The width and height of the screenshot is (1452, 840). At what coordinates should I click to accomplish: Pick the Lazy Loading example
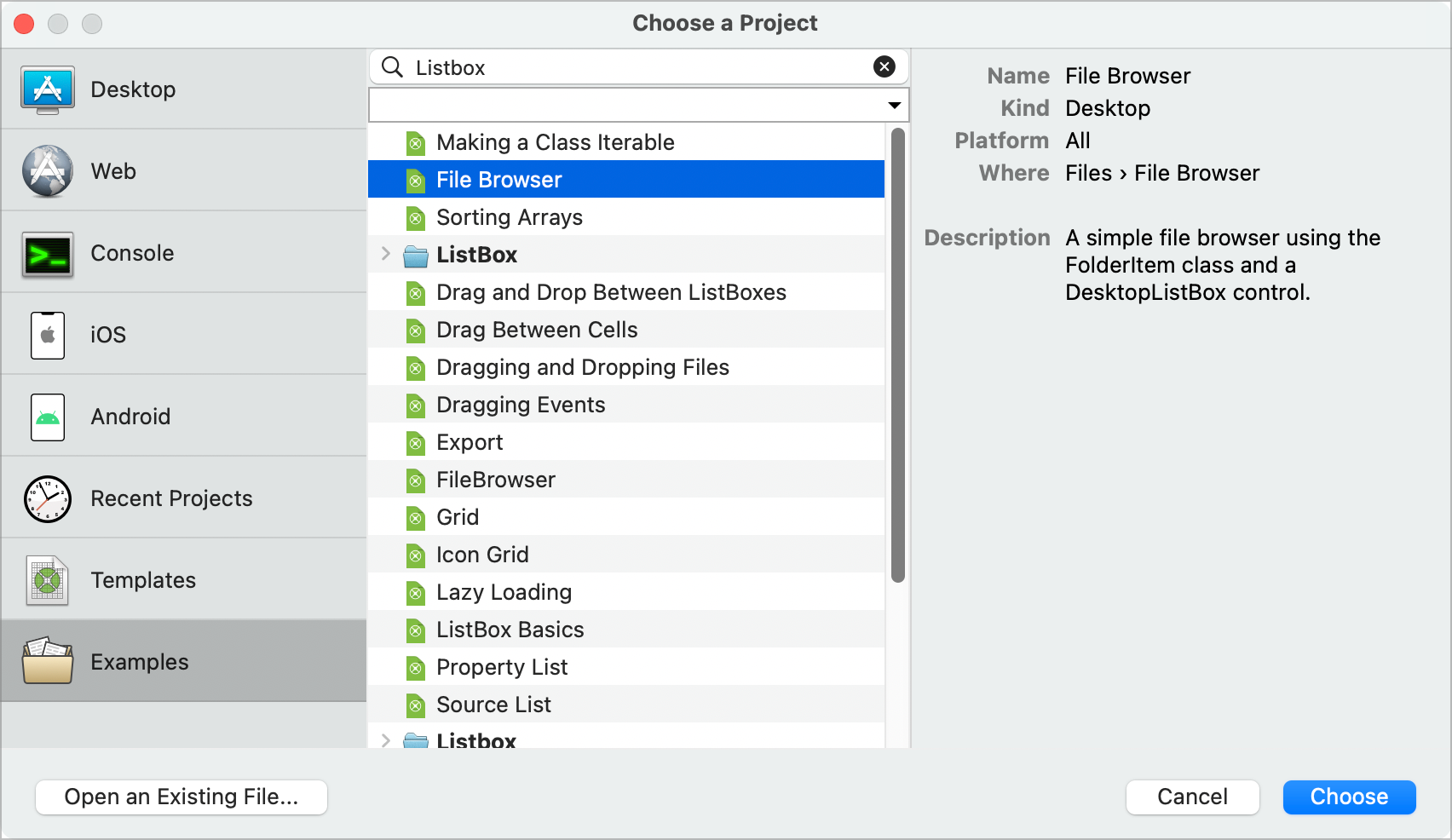503,592
